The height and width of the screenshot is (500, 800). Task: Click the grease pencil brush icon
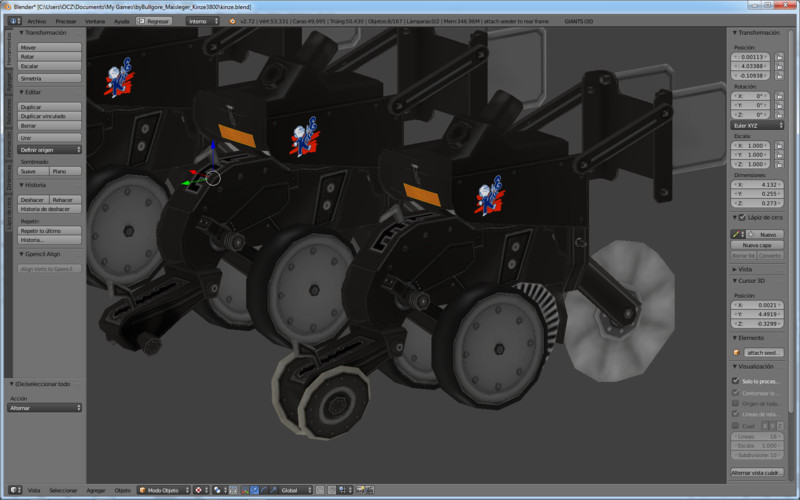click(735, 234)
